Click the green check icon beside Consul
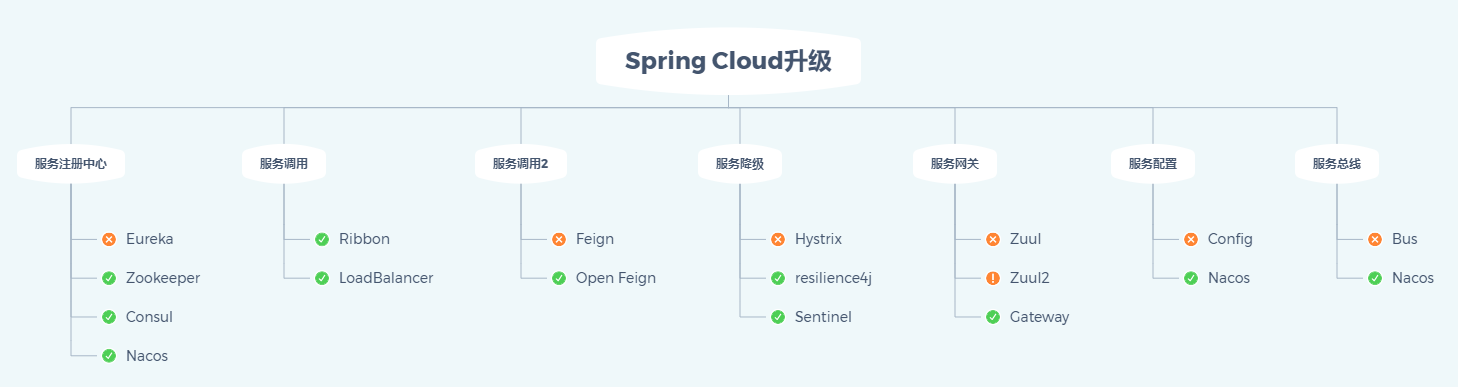The height and width of the screenshot is (387, 1458). [109, 317]
